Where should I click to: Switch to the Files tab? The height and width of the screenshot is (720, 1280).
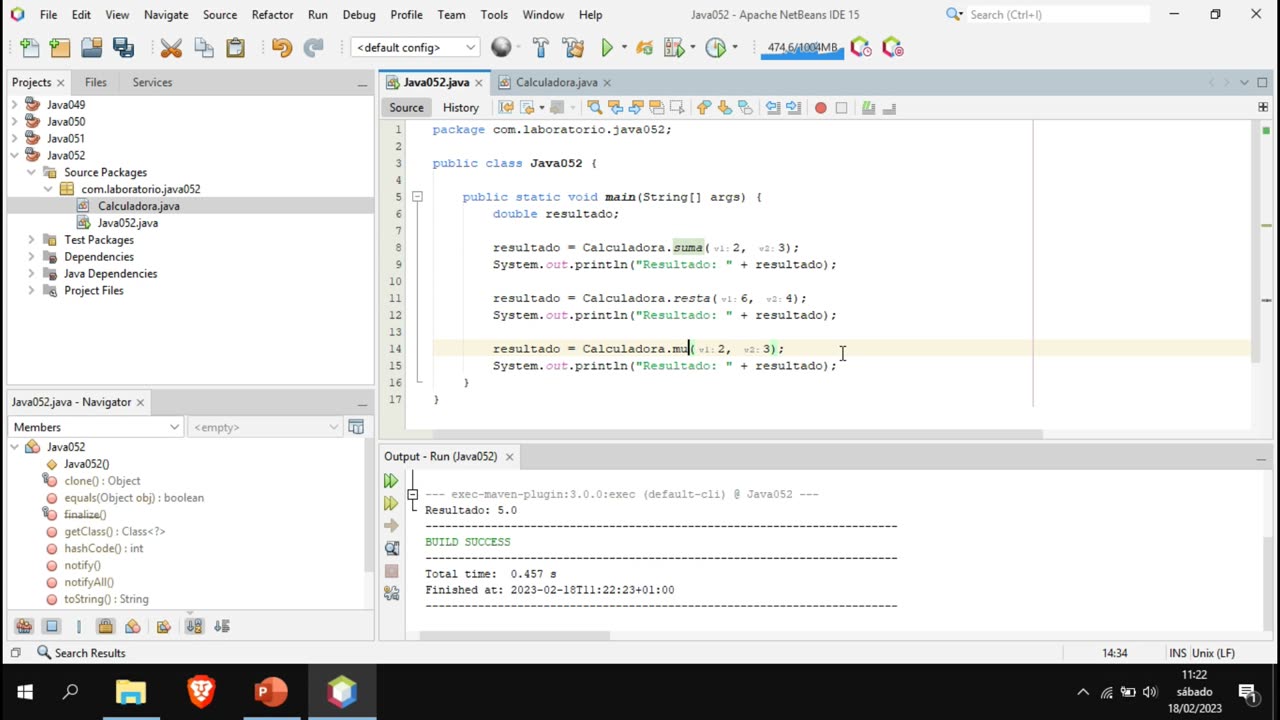[96, 82]
